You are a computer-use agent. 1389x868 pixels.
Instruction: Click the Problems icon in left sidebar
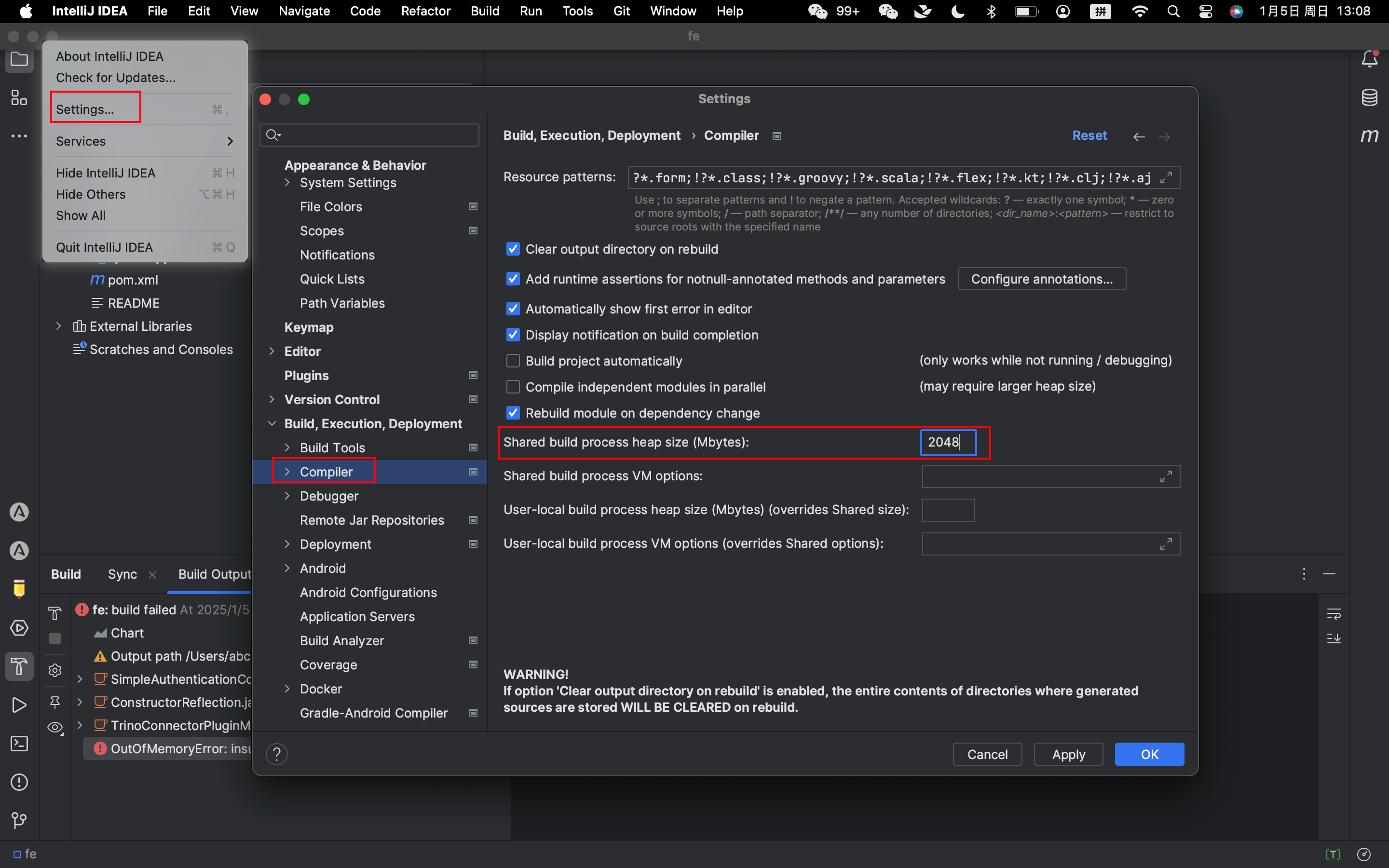tap(19, 782)
